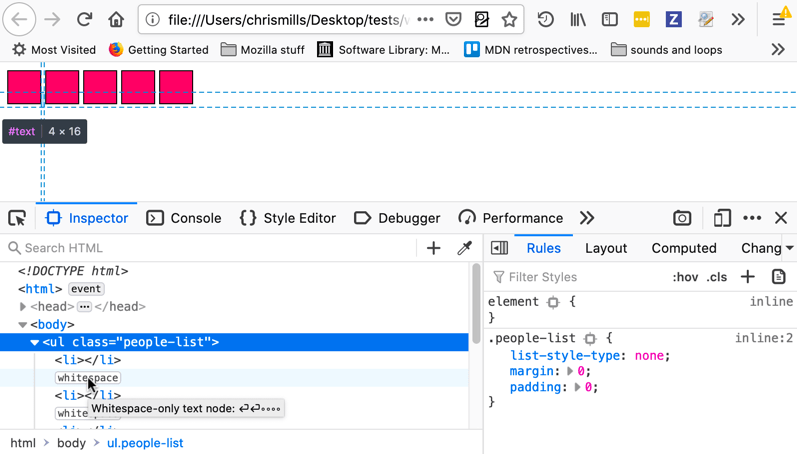This screenshot has height=454, width=797.
Task: Take a screenshot with the camera icon
Action: 682,218
